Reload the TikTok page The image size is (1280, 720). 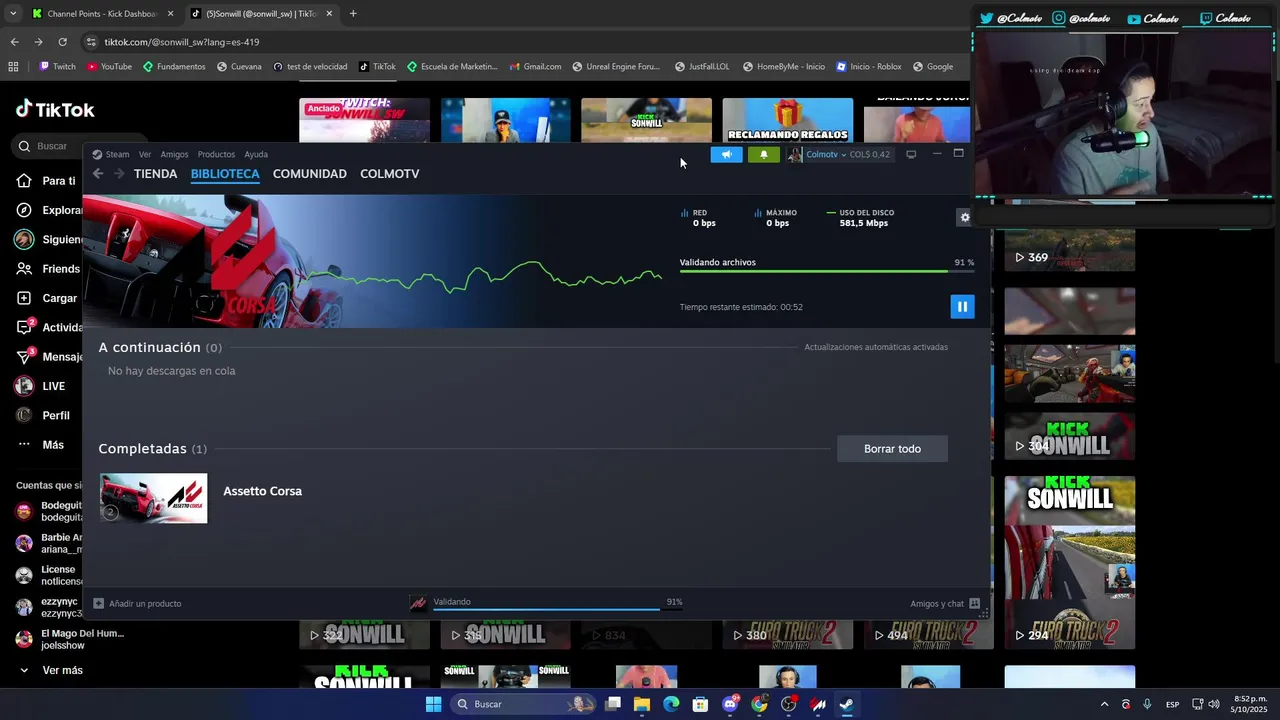[x=62, y=42]
